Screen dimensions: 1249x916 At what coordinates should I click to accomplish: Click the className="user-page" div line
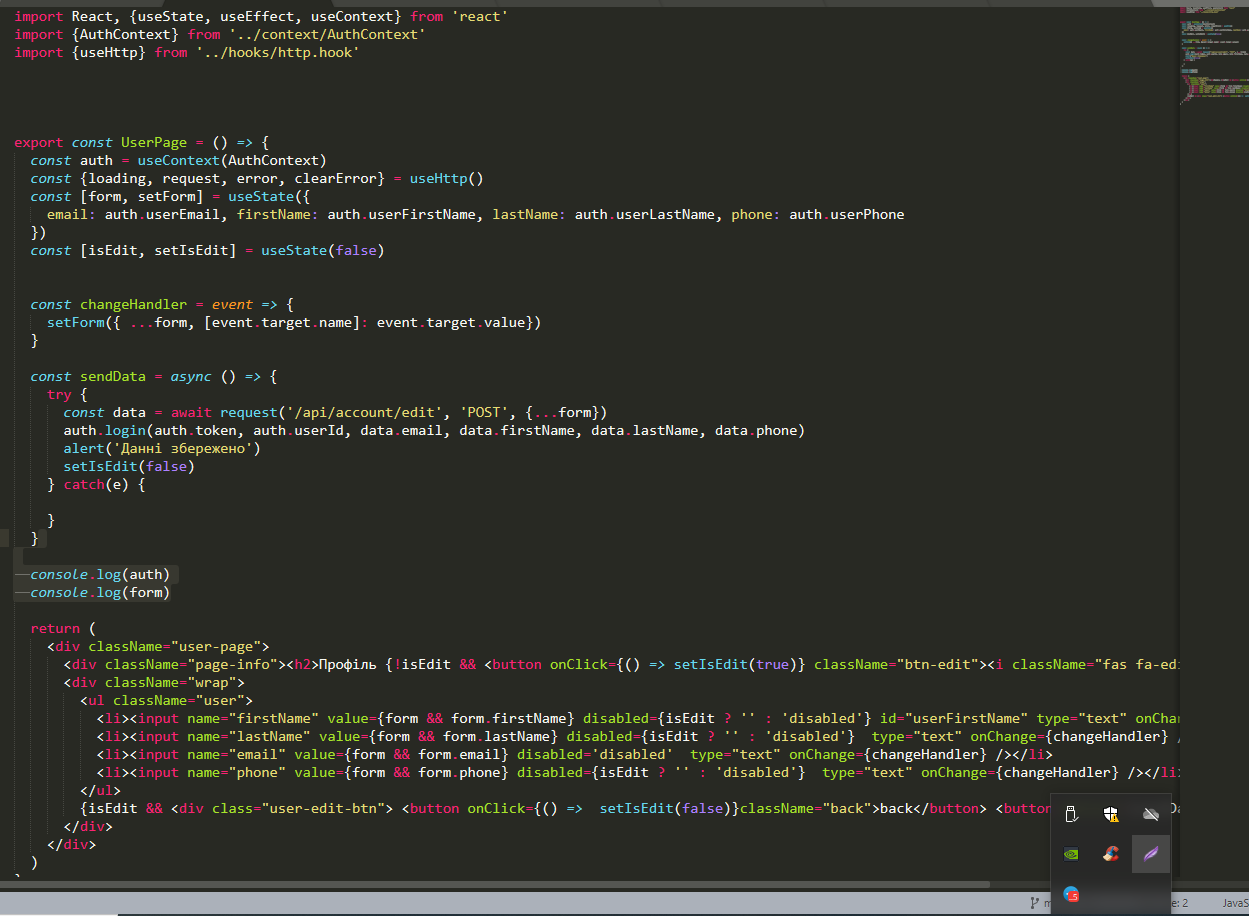158,646
